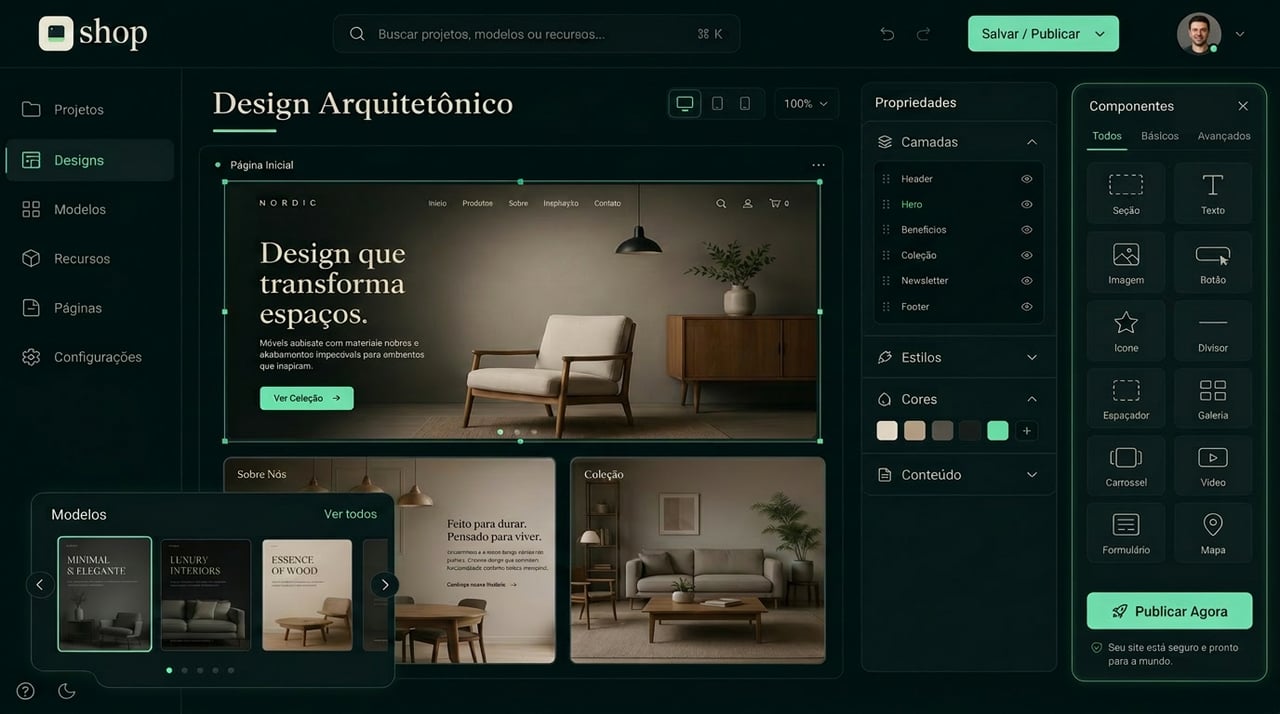This screenshot has height=714, width=1280.
Task: Switch to tablet preview mode
Action: click(x=717, y=103)
